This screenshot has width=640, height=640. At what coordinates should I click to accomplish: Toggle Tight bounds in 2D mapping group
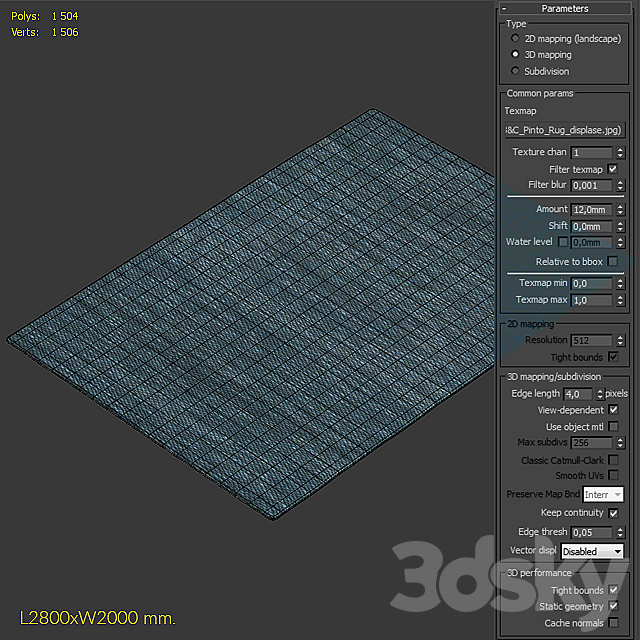click(613, 357)
